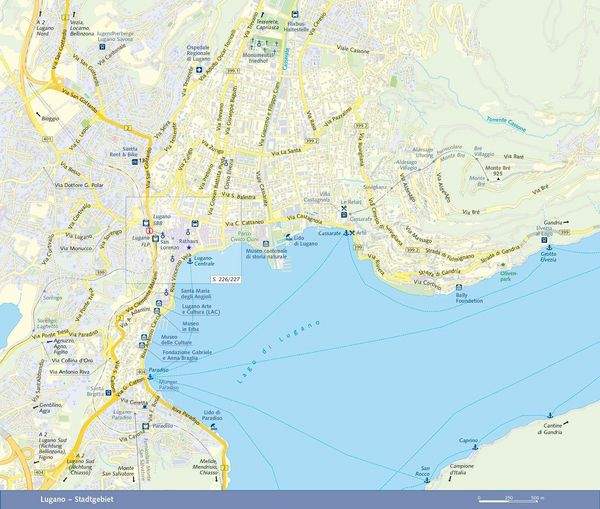Click the Grotto Elvezia anchor icon
The width and height of the screenshot is (600, 509).
pos(548,248)
